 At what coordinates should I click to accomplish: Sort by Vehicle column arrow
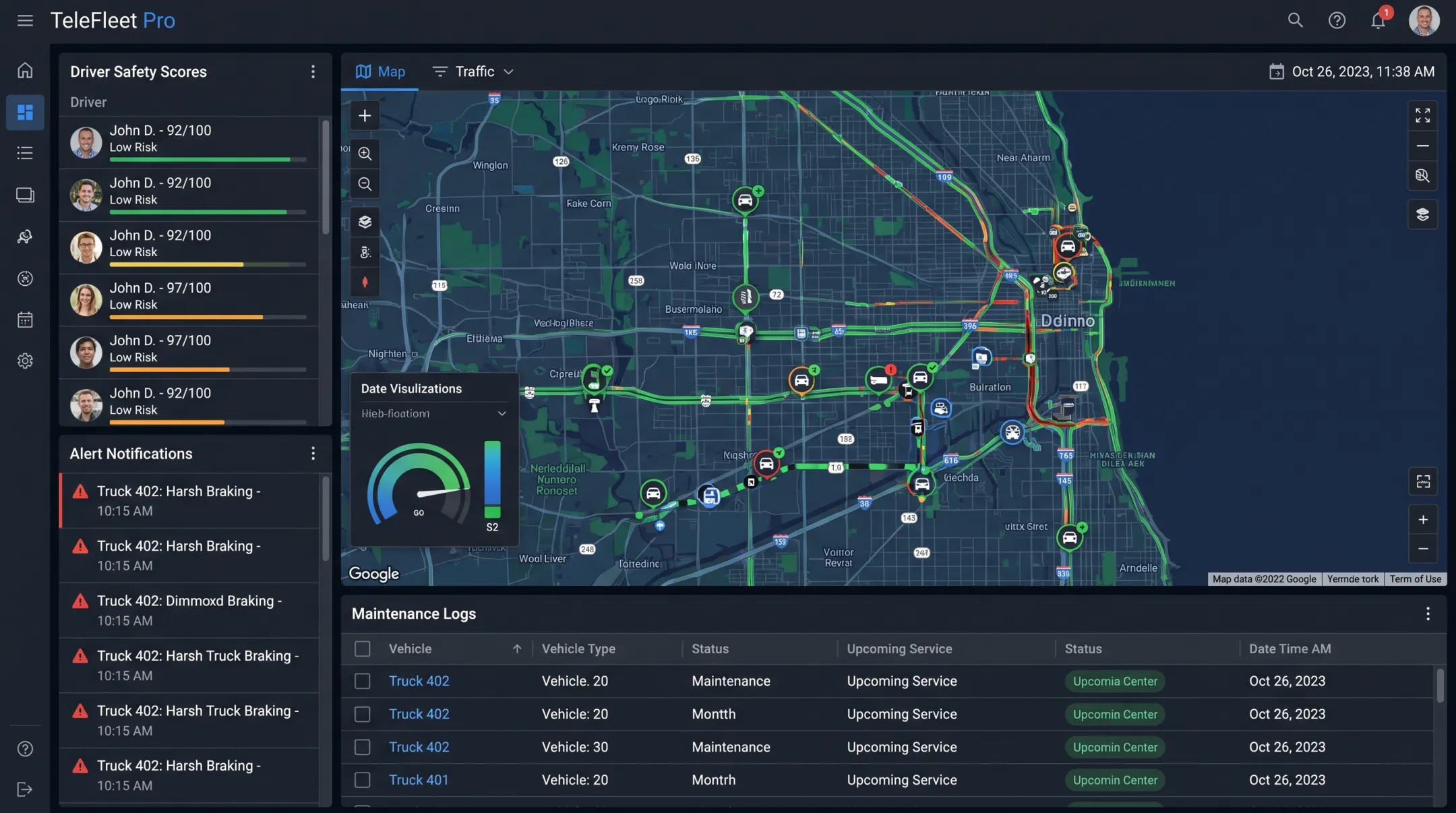coord(517,649)
